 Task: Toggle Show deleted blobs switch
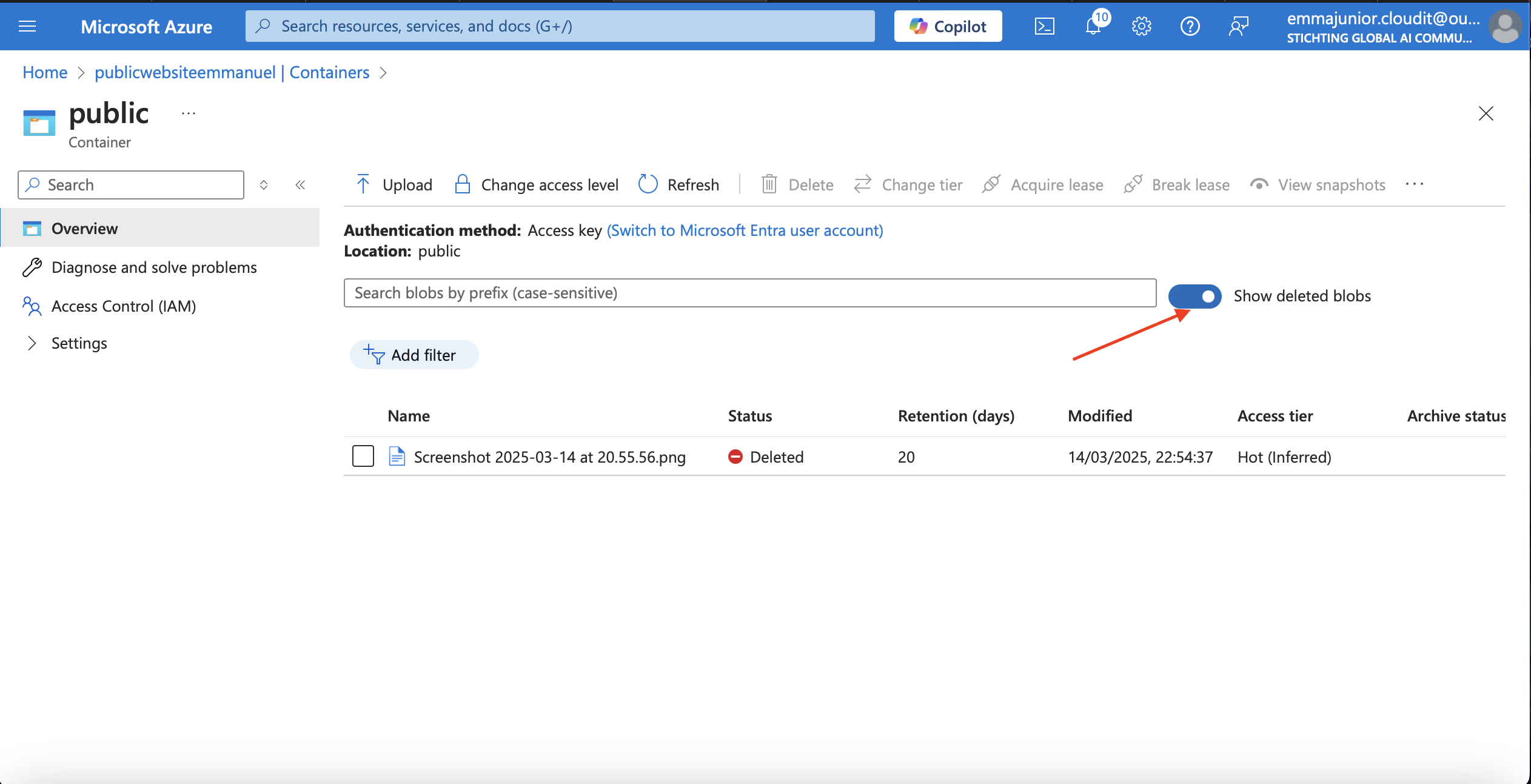tap(1194, 296)
